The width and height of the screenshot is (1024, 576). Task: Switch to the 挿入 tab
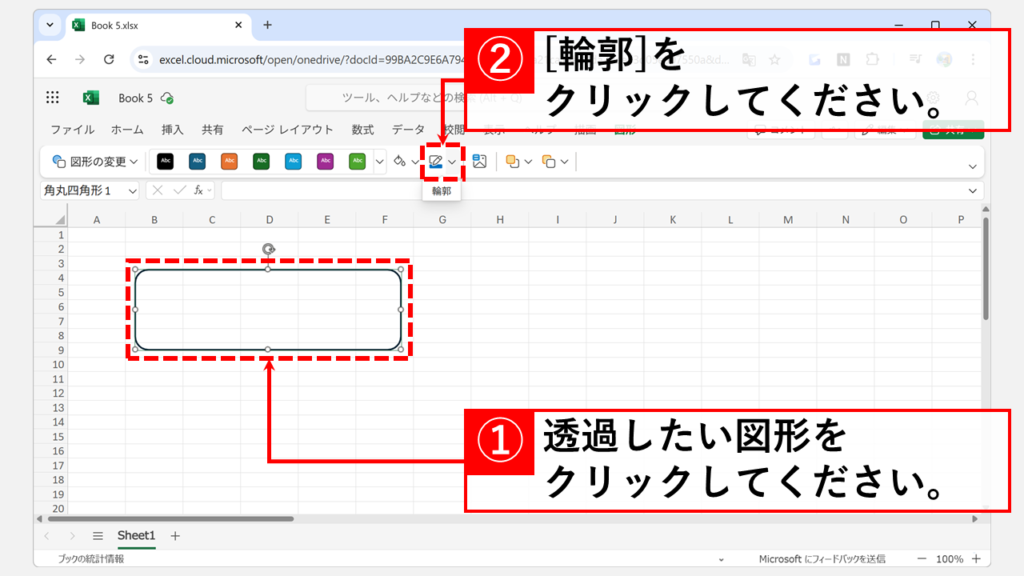coord(172,129)
